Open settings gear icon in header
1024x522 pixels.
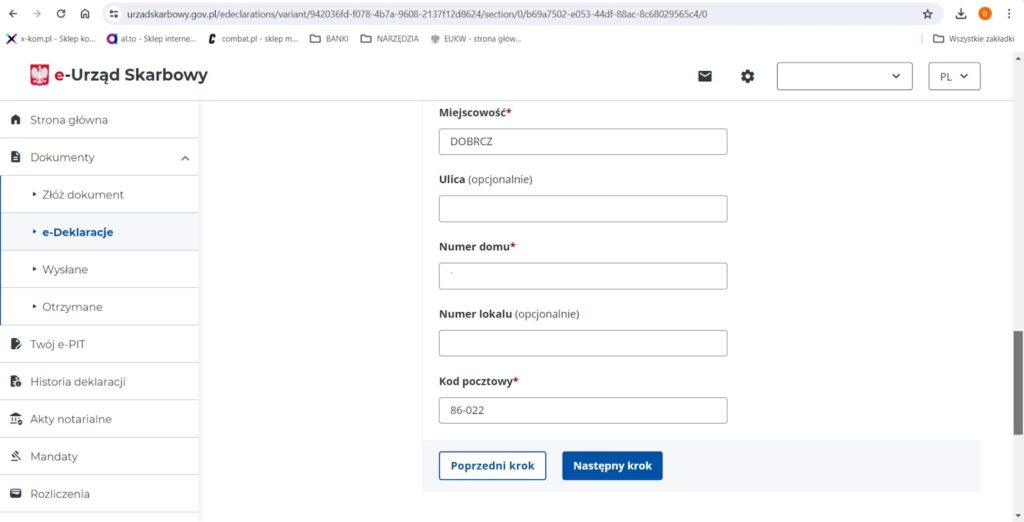pos(747,76)
